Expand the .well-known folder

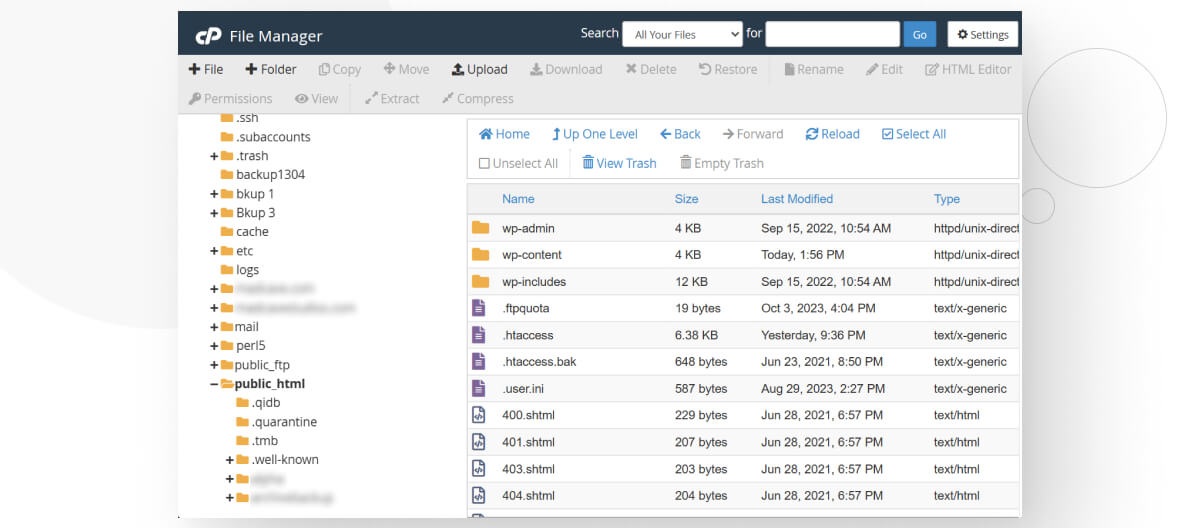(x=230, y=460)
